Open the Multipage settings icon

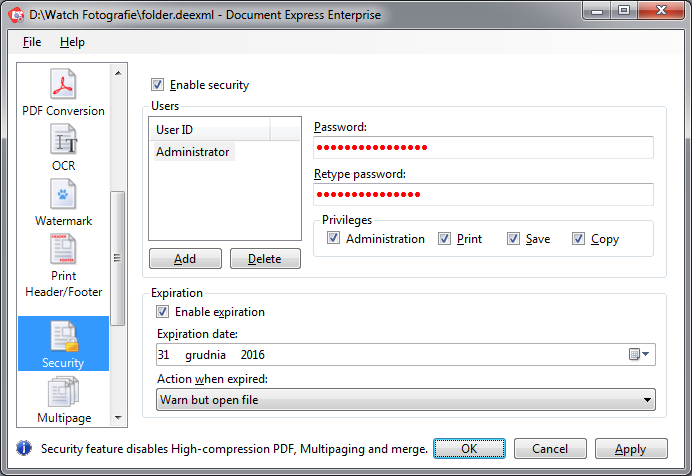click(x=63, y=392)
